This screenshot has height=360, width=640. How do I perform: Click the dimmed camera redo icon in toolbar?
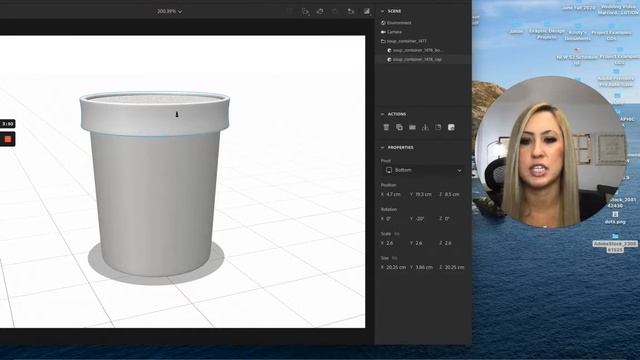click(336, 11)
